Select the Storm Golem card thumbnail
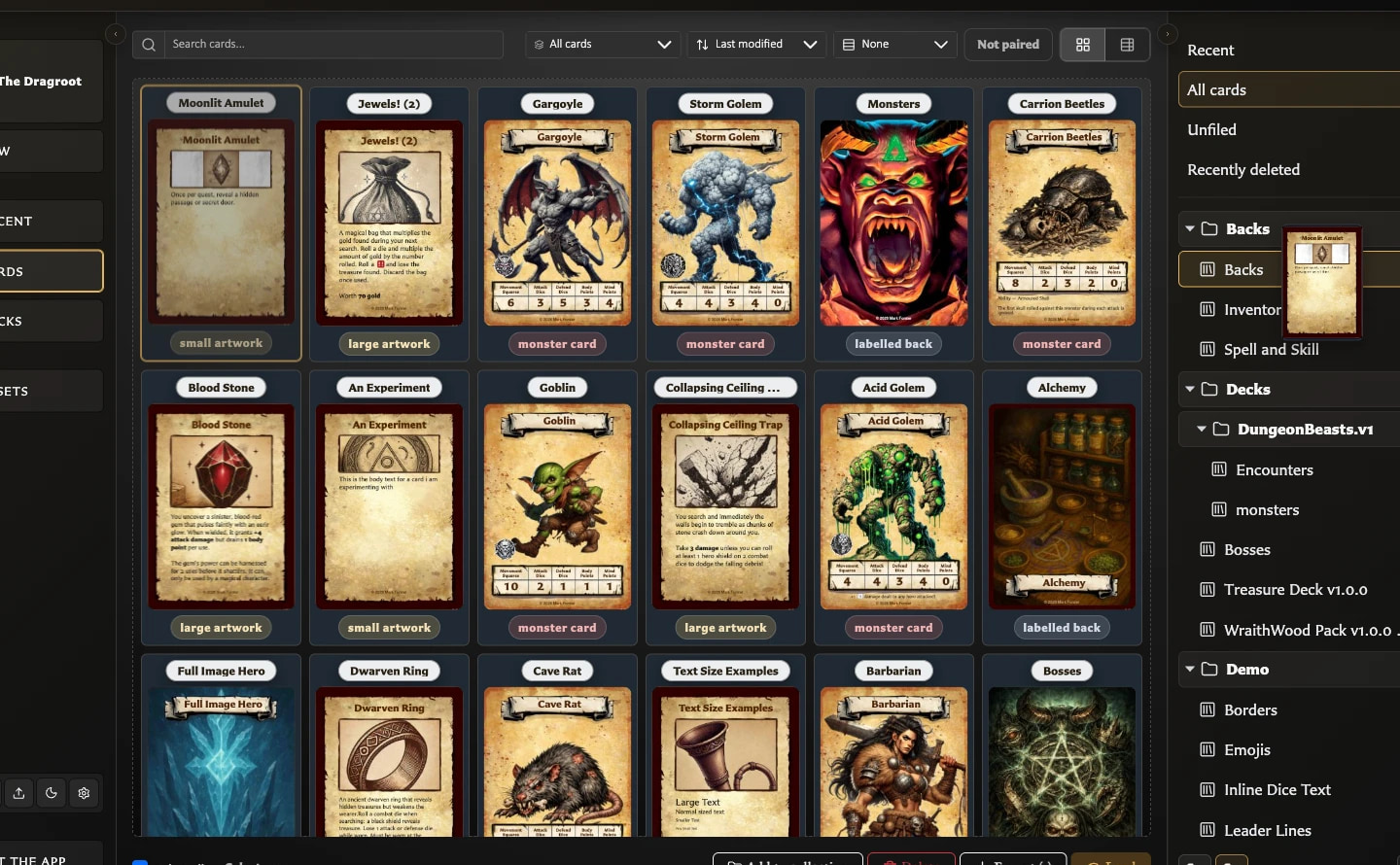Screen dimensions: 1400x865 725,223
